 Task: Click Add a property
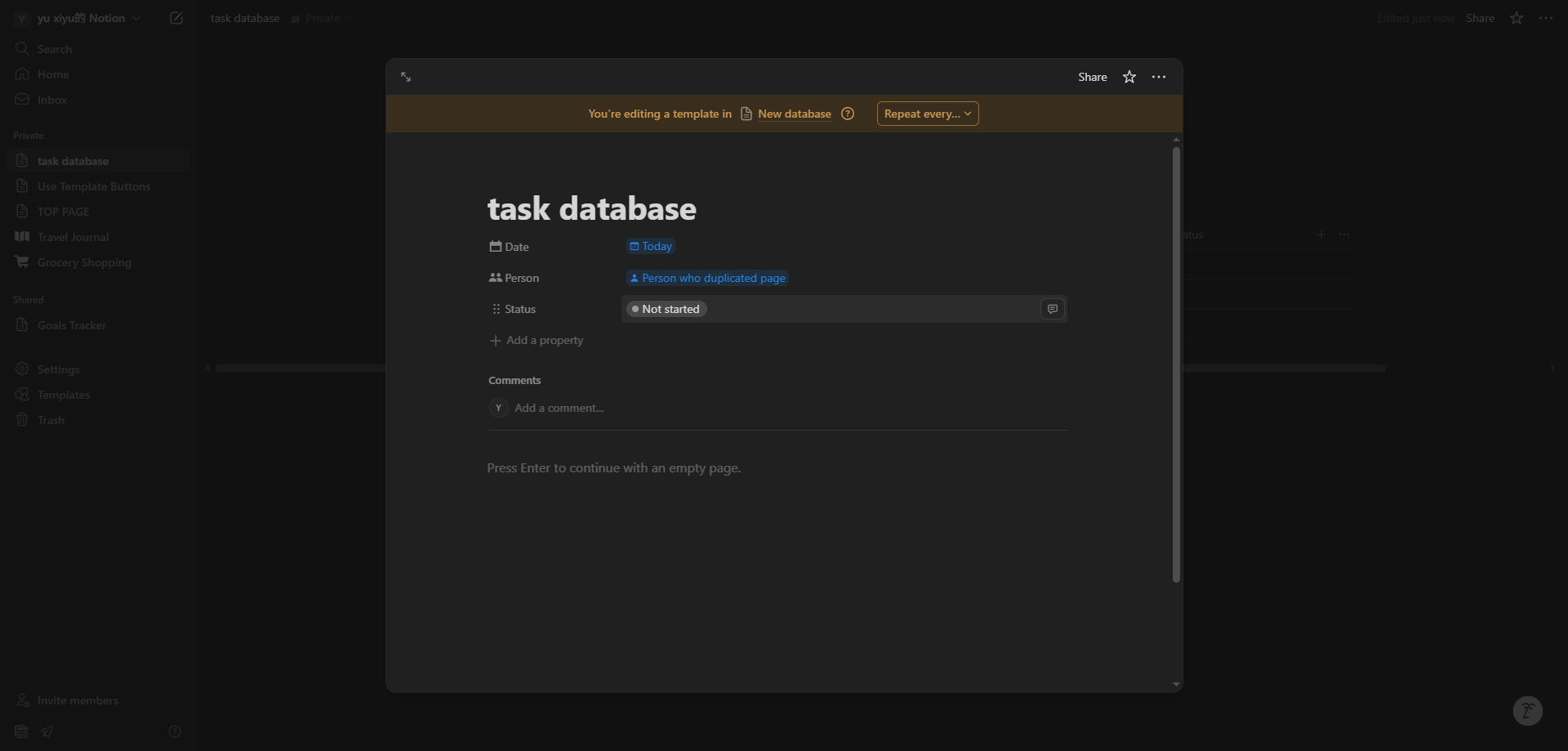pos(537,340)
